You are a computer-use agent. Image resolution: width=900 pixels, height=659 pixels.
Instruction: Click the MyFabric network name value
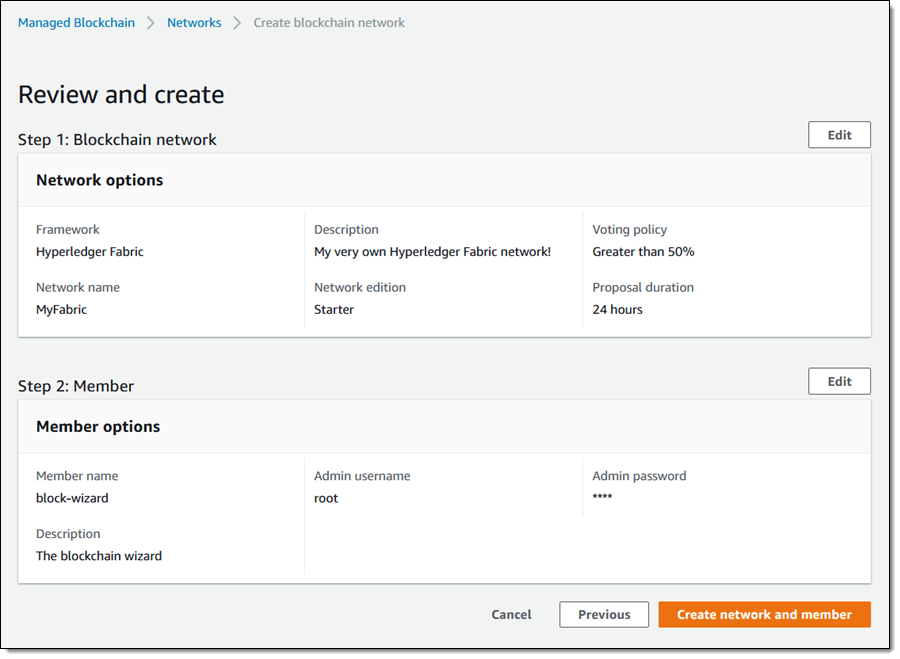click(61, 310)
